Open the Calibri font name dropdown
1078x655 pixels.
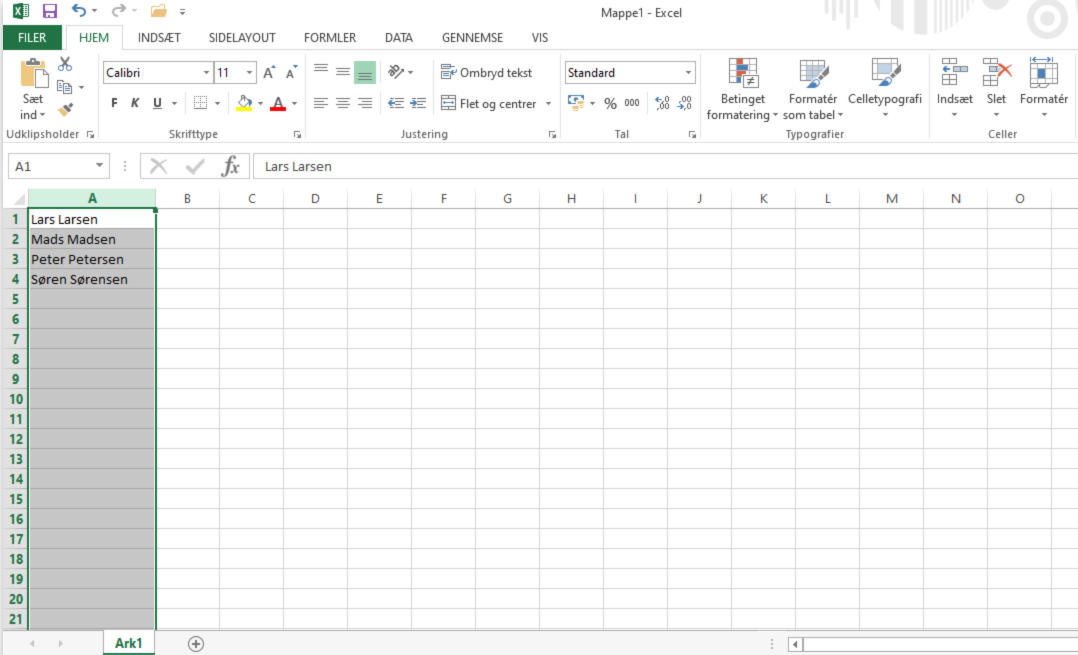pyautogui.click(x=206, y=73)
